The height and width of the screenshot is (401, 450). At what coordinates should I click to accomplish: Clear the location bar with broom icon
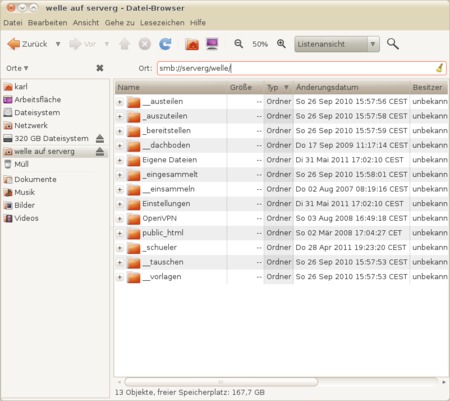(440, 68)
